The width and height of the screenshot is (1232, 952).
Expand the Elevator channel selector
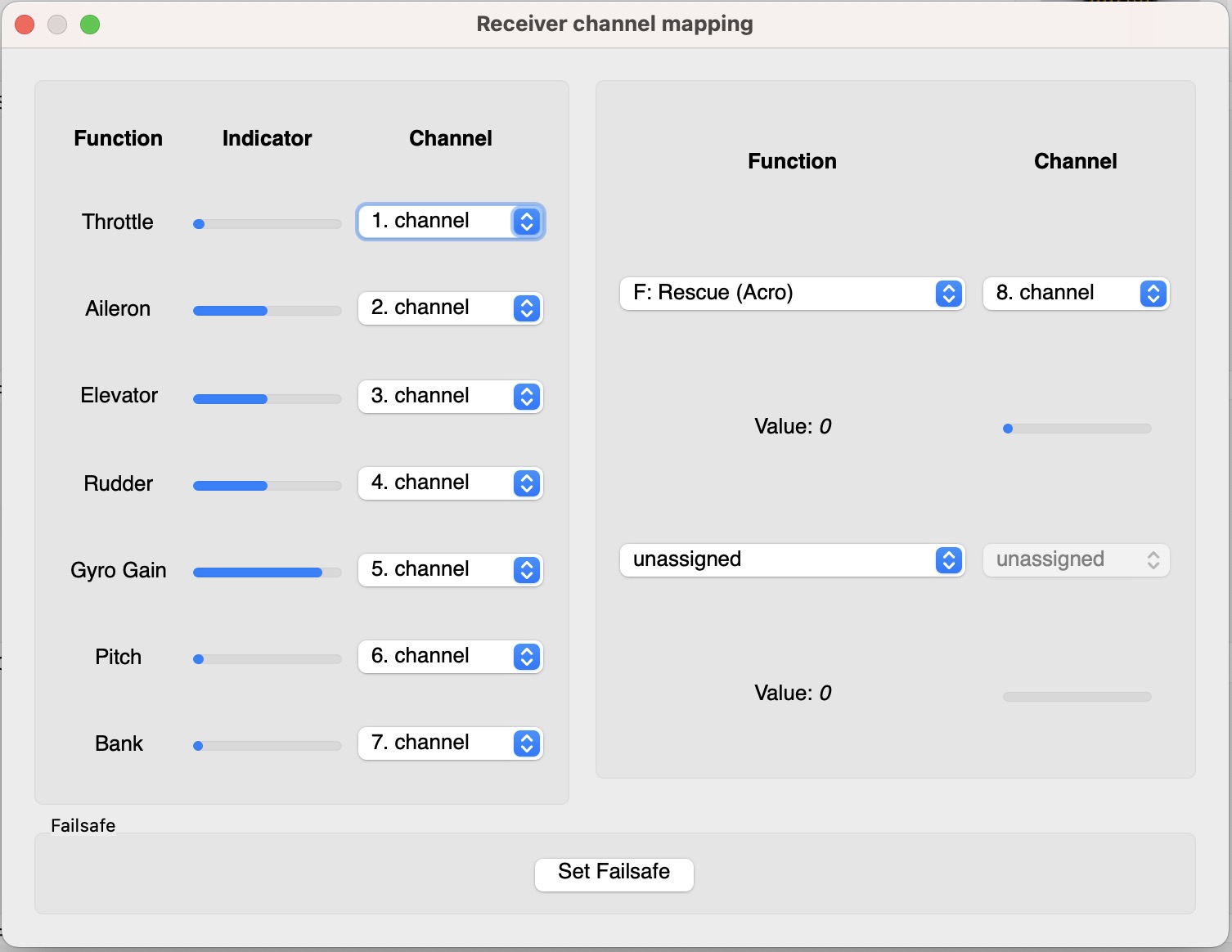[450, 397]
